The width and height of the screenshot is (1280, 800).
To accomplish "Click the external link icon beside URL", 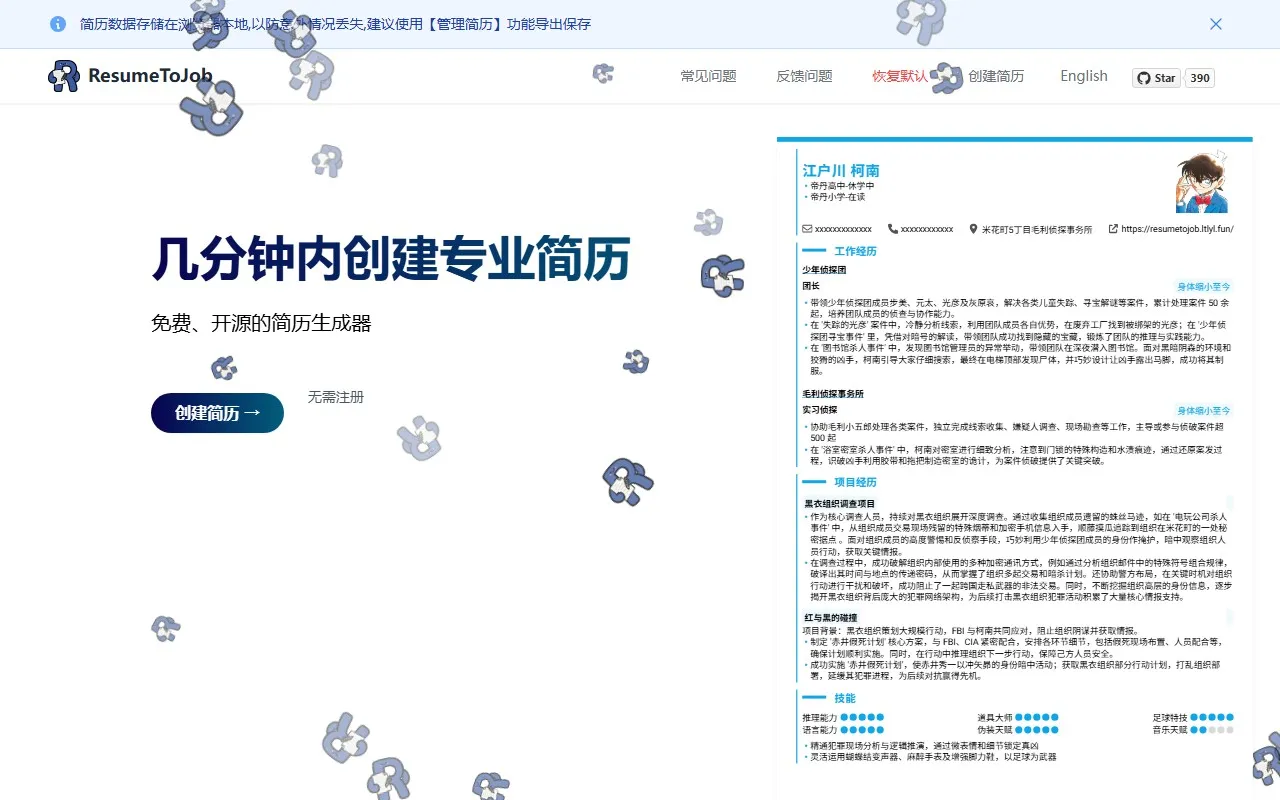I will (1113, 229).
